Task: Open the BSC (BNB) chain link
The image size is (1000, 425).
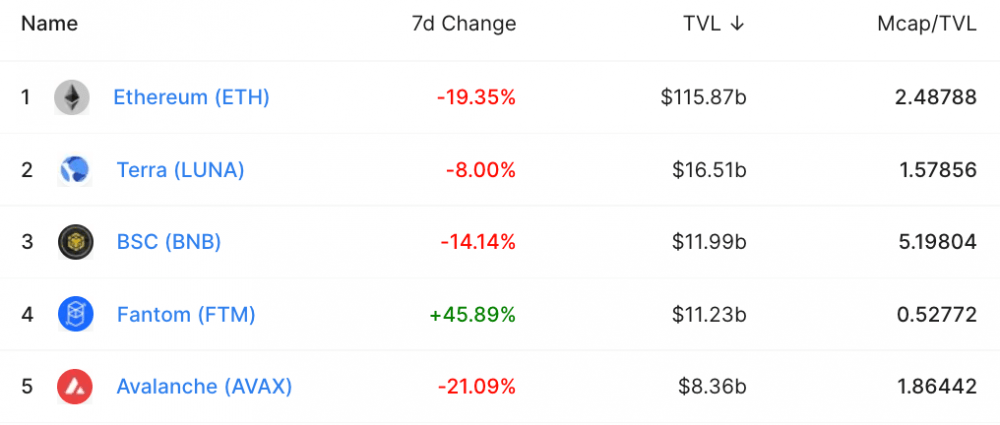Action: [169, 242]
